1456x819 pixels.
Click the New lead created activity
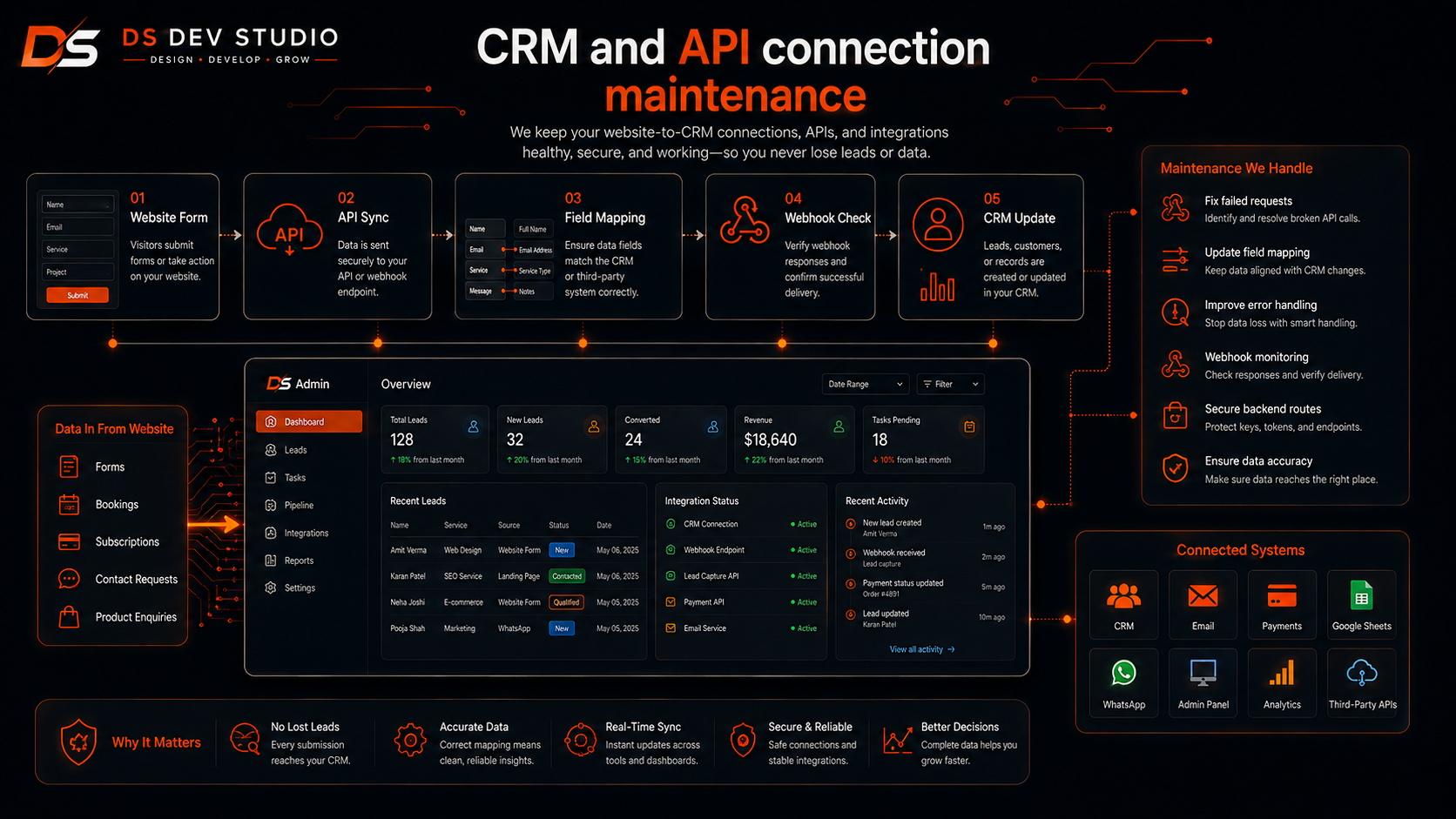point(926,527)
